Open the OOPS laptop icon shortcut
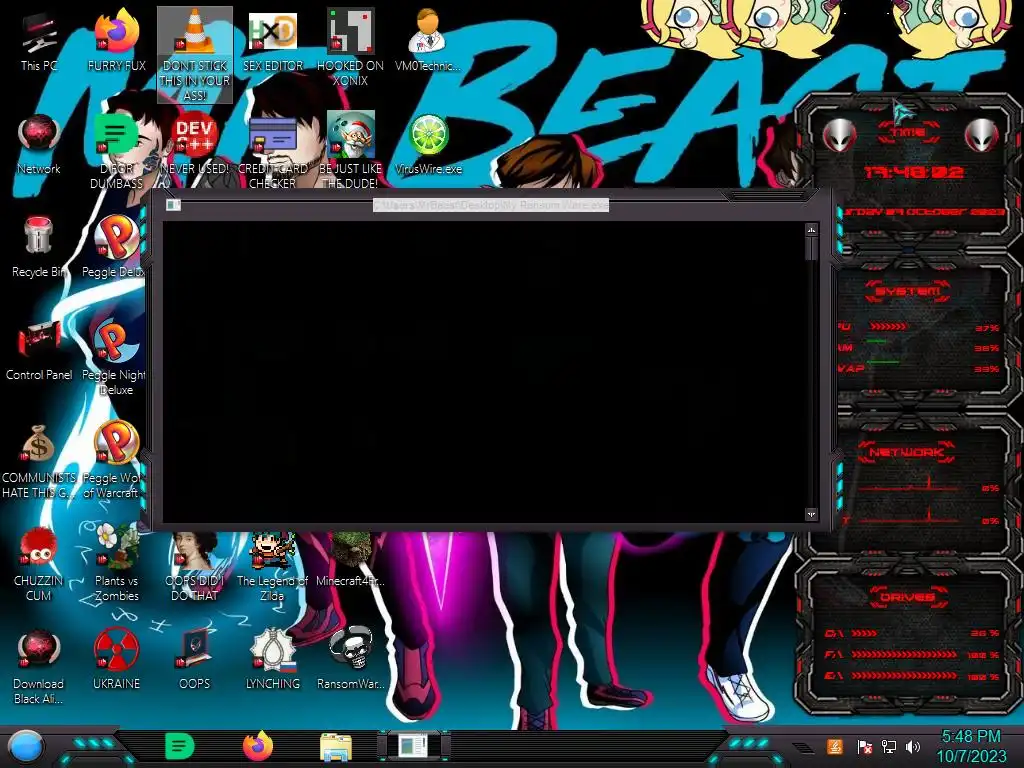Image resolution: width=1024 pixels, height=768 pixels. 195,660
